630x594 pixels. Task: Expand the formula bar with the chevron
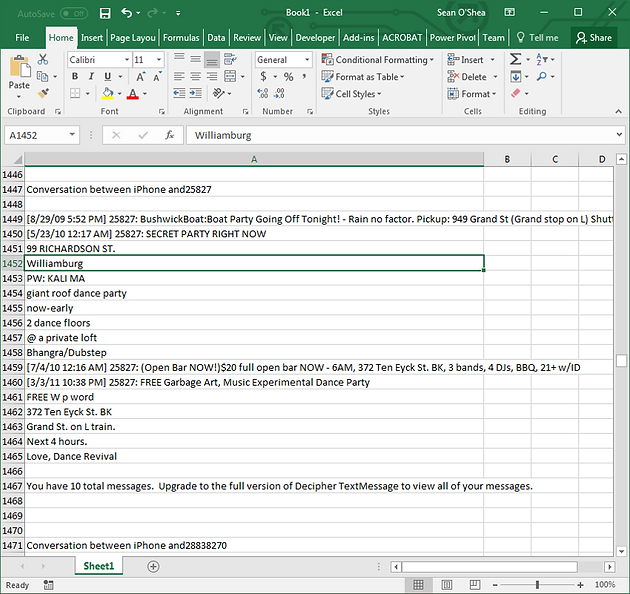(x=619, y=134)
